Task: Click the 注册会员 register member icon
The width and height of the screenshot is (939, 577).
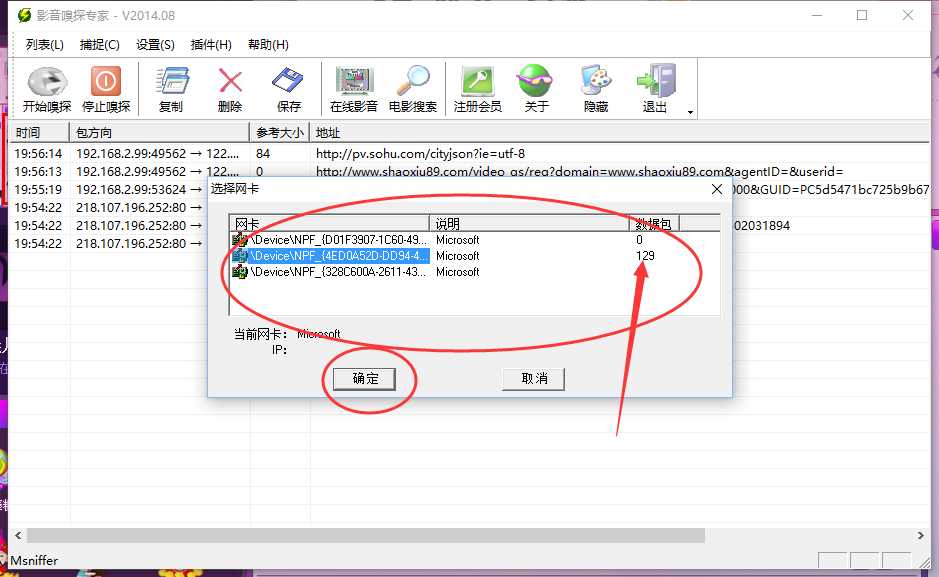Action: click(x=477, y=82)
